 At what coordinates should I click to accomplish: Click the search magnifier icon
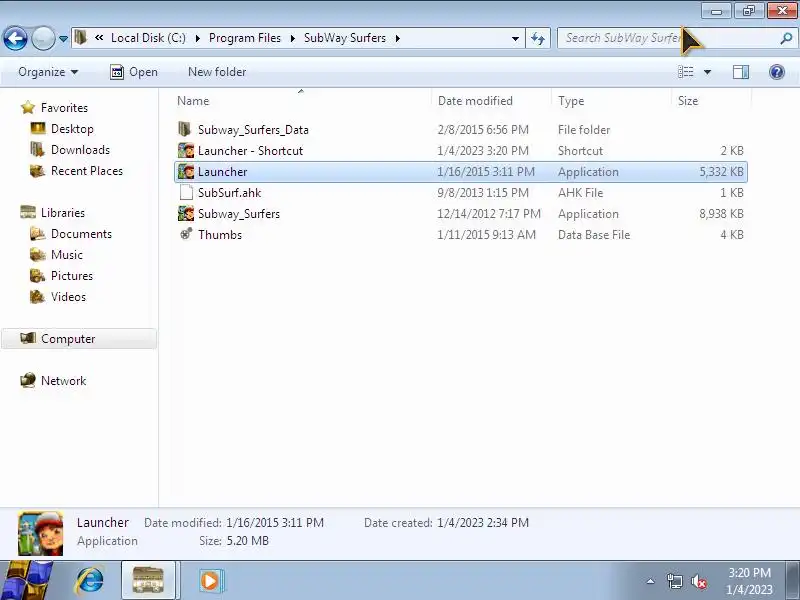(x=787, y=38)
